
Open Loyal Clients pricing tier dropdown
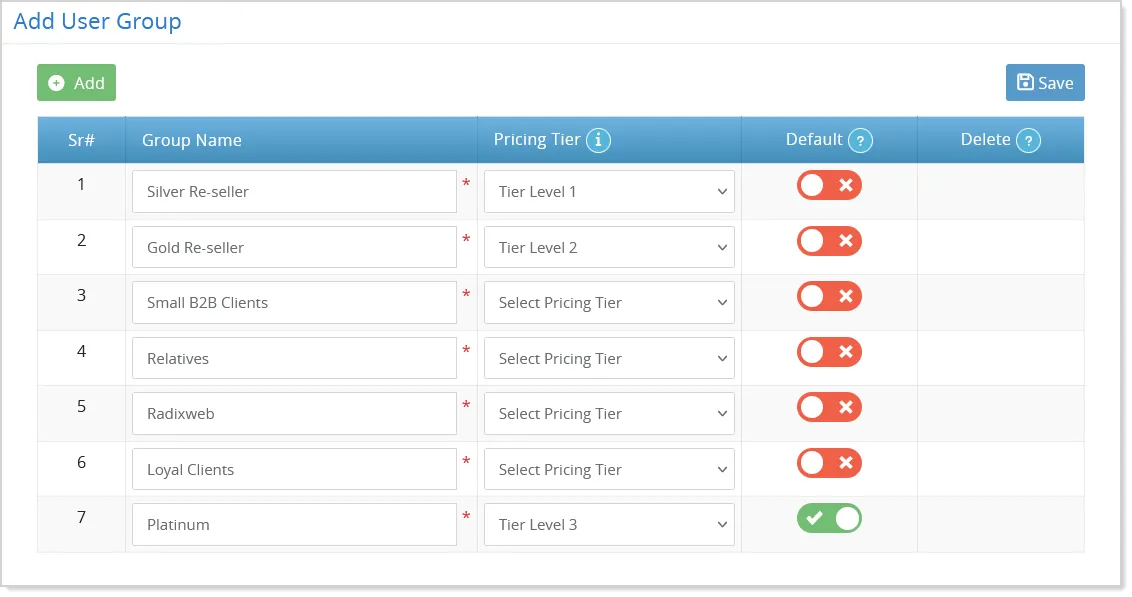click(x=609, y=469)
